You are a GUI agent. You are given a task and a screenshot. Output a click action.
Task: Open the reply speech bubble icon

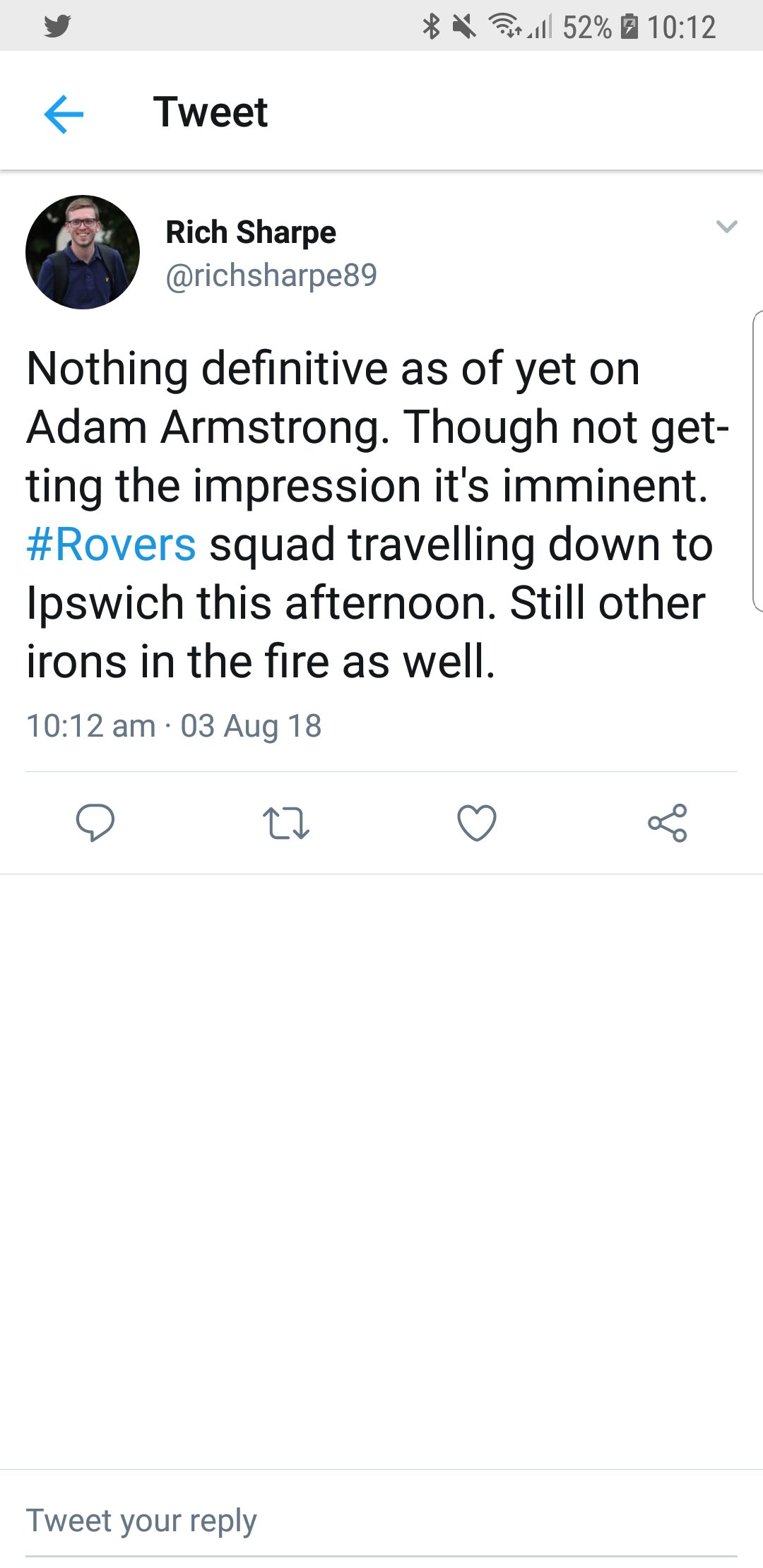[95, 823]
